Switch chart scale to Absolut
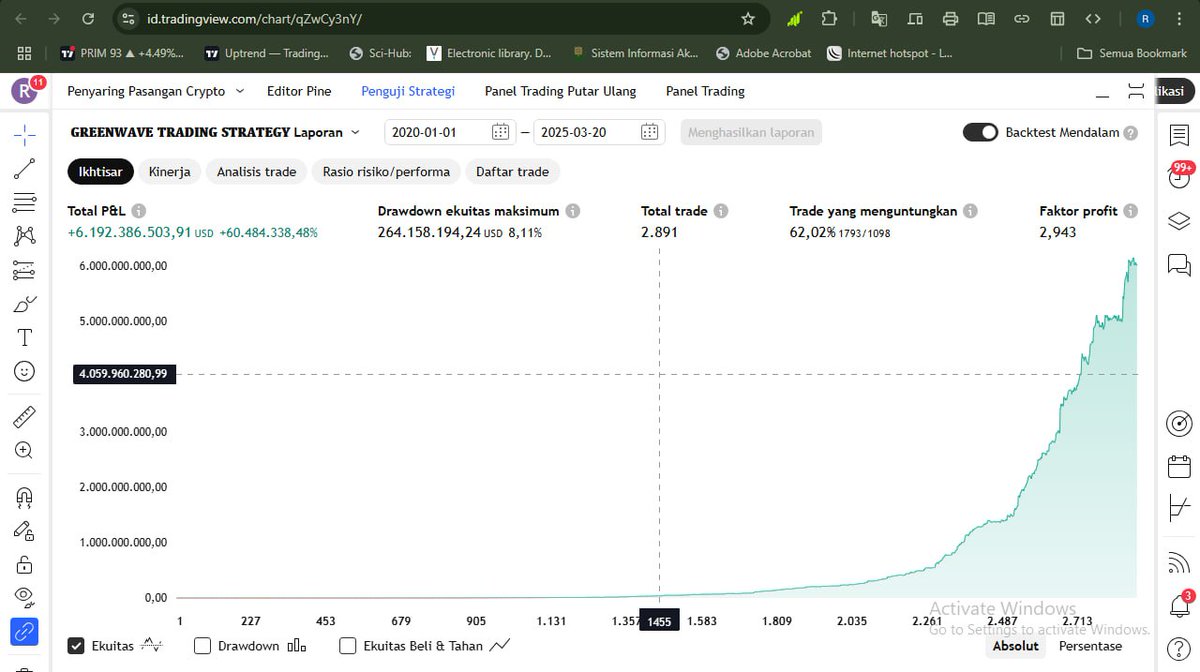The image size is (1200, 672). pos(1016,646)
